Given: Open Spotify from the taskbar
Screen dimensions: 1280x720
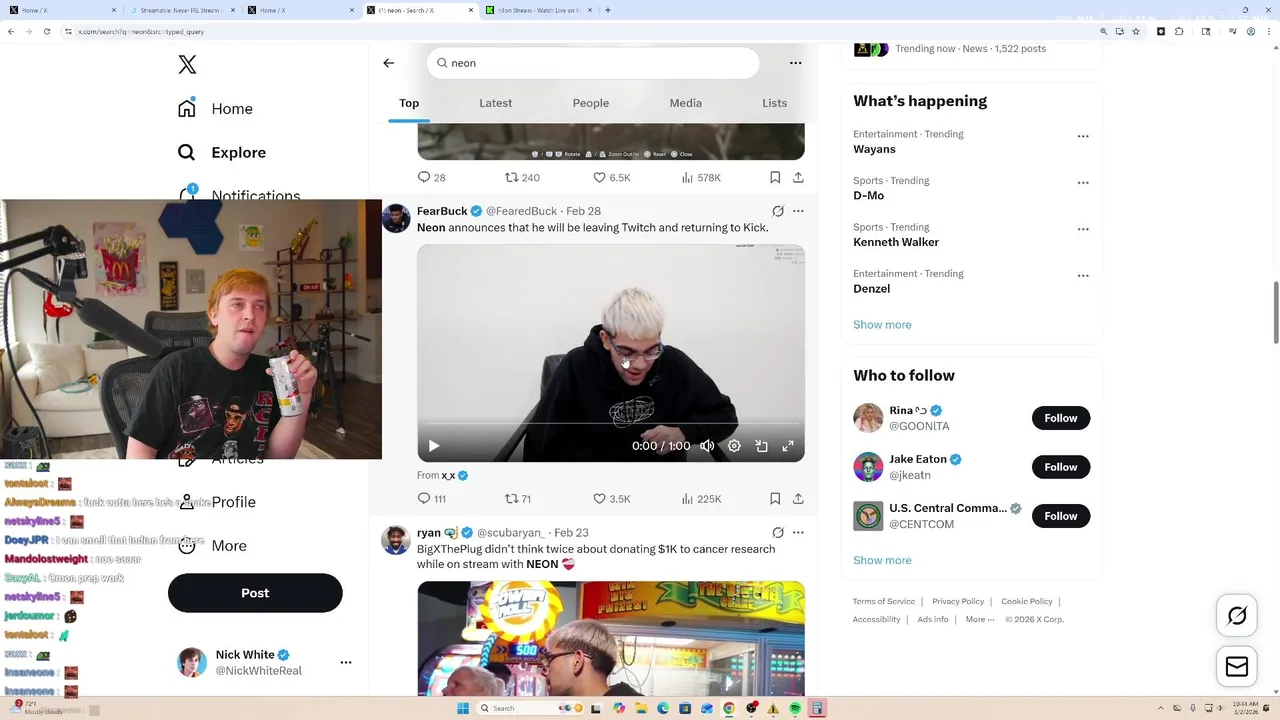Looking at the screenshot, I should [795, 708].
